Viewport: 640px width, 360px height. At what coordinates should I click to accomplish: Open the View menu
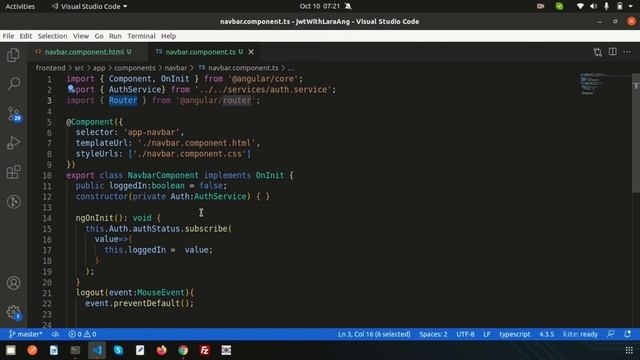pyautogui.click(x=81, y=36)
